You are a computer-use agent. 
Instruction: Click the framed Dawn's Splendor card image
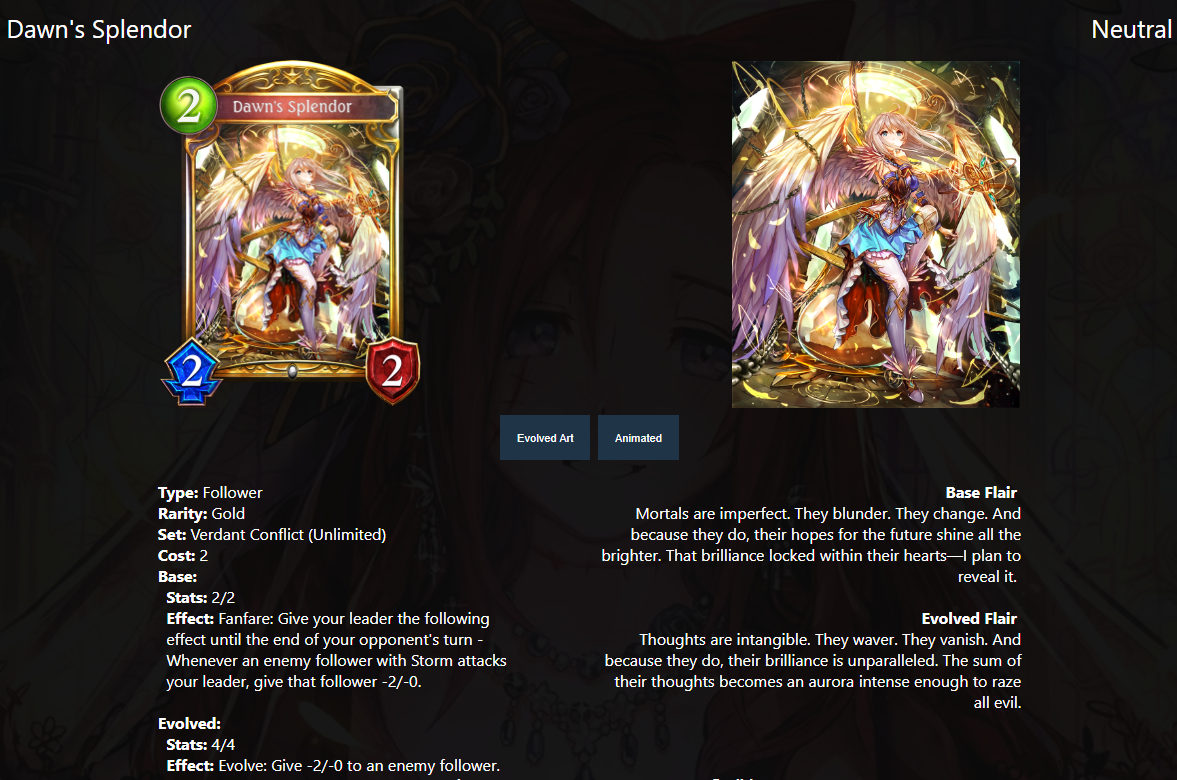pos(290,233)
